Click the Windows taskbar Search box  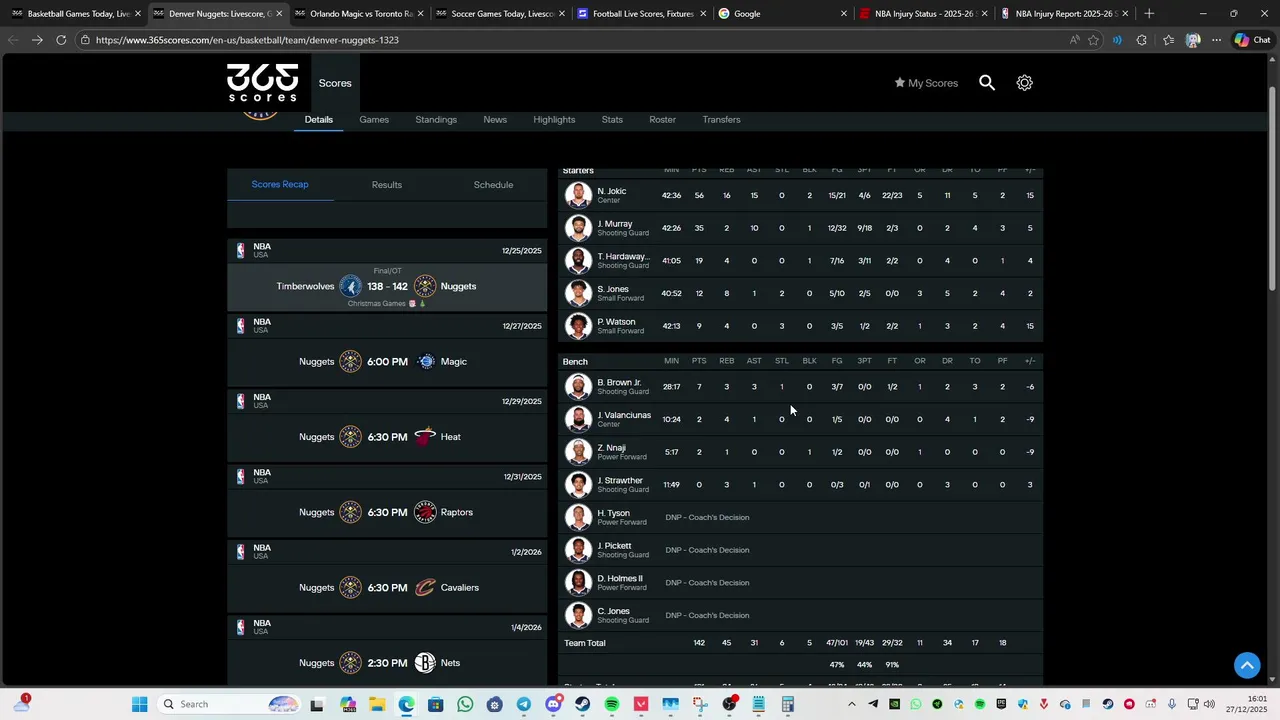(x=231, y=704)
